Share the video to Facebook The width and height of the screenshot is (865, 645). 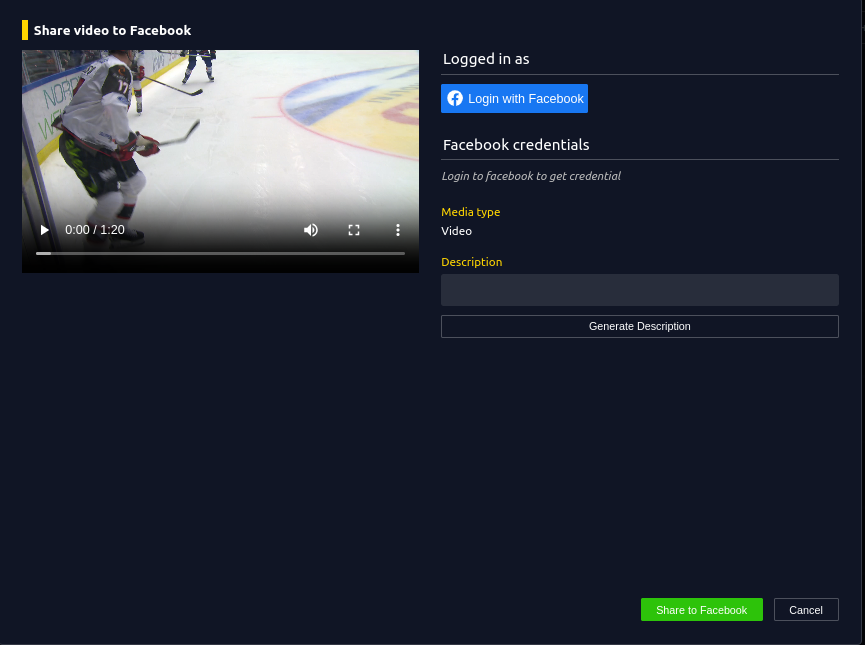click(x=701, y=609)
